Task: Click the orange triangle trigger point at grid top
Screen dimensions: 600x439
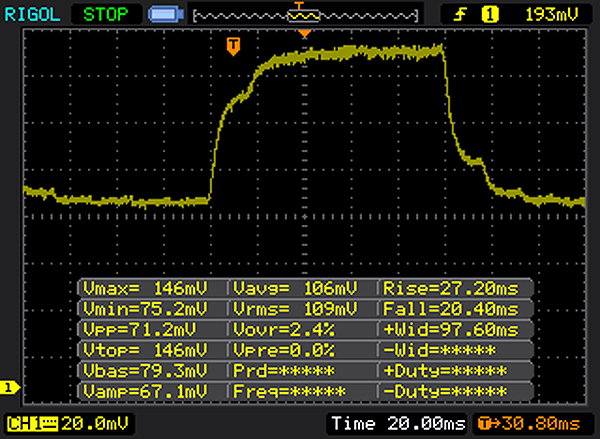Action: (x=304, y=34)
